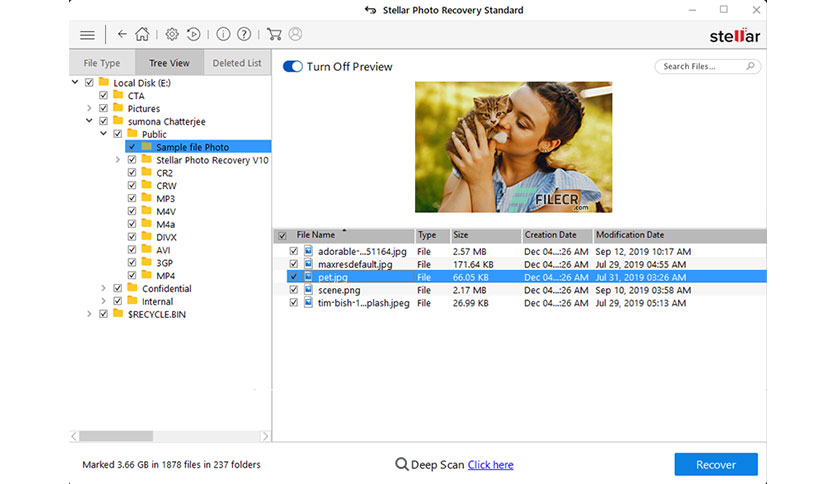Open the Help question mark icon
This screenshot has height=484, width=836.
coord(244,34)
